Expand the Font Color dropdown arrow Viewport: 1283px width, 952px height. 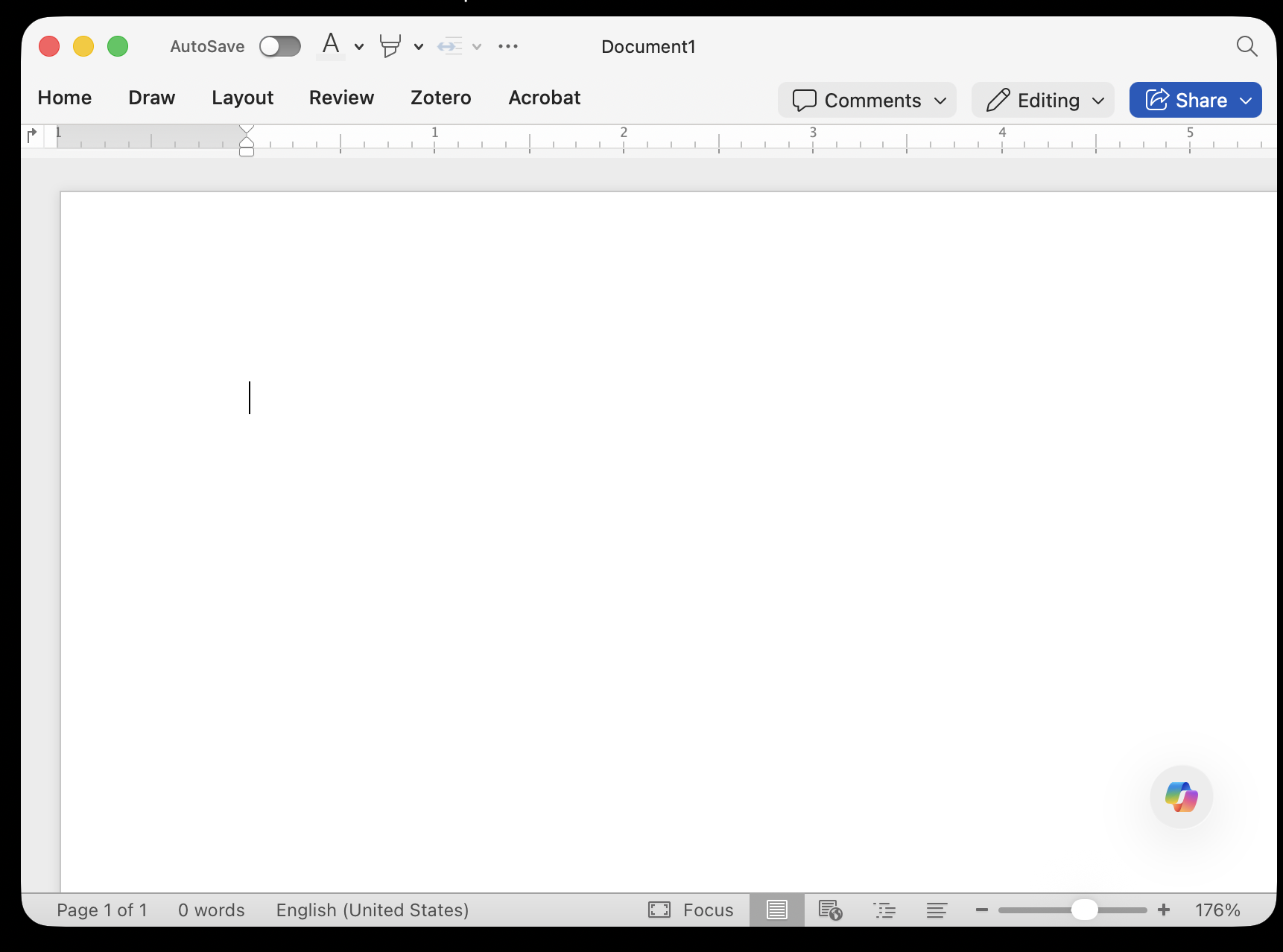coord(358,47)
